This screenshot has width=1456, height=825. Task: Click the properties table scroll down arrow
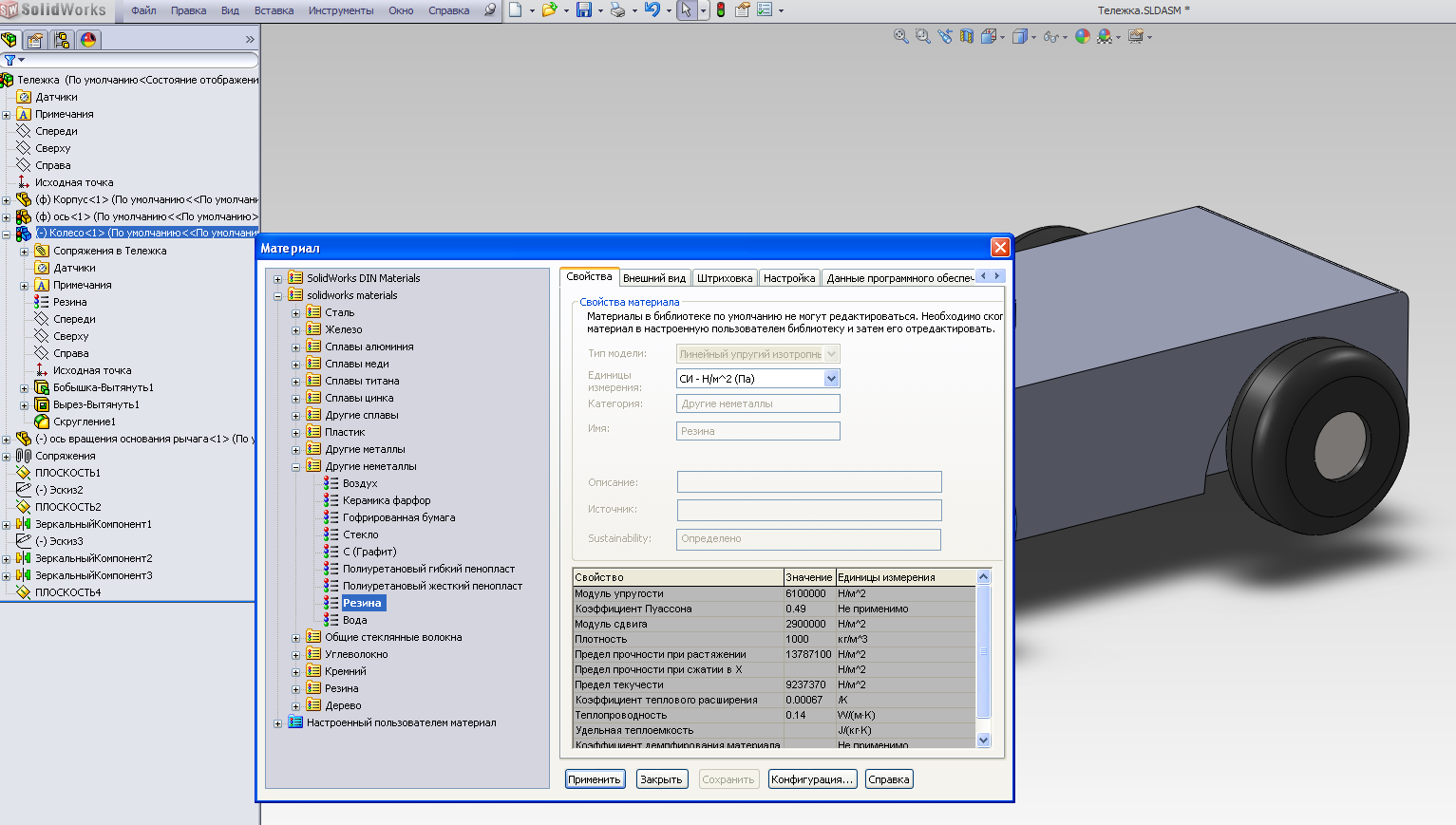pyautogui.click(x=983, y=740)
